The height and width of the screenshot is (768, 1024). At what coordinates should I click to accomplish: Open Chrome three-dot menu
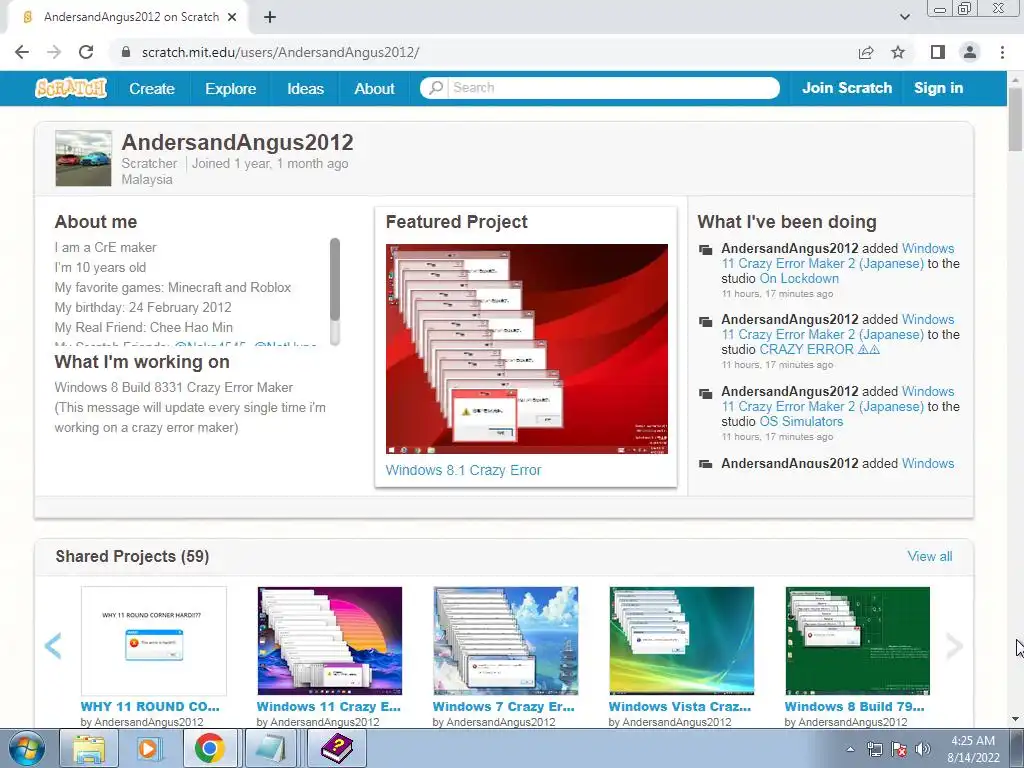(1002, 52)
